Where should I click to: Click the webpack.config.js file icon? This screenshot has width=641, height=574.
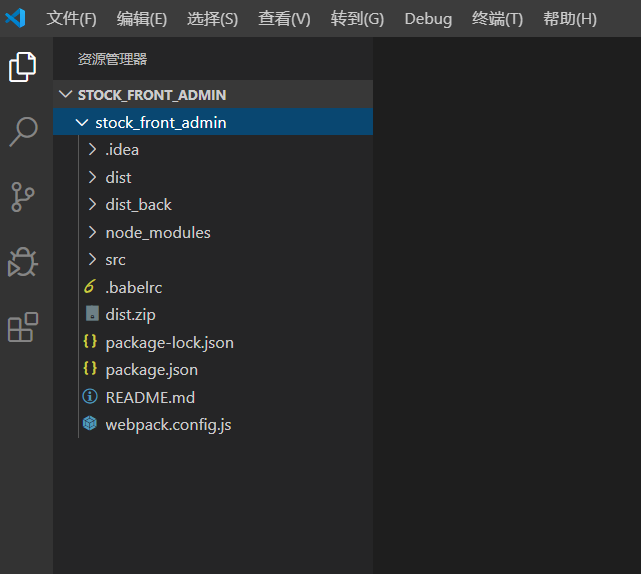tap(90, 424)
